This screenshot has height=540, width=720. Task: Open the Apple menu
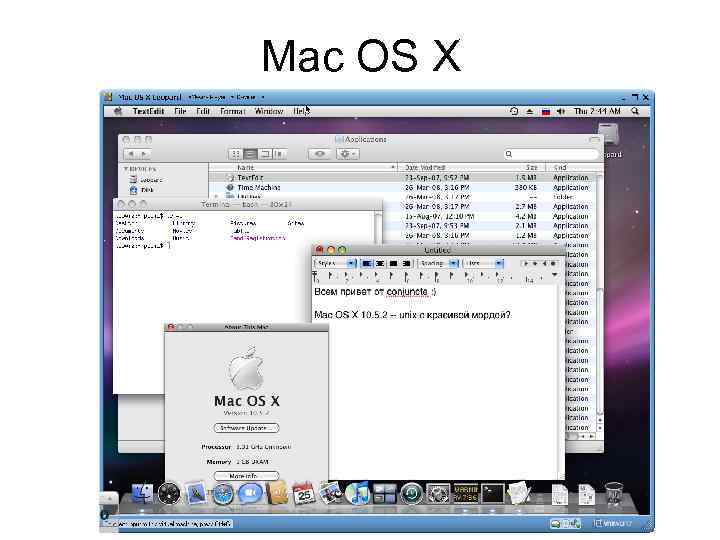118,111
